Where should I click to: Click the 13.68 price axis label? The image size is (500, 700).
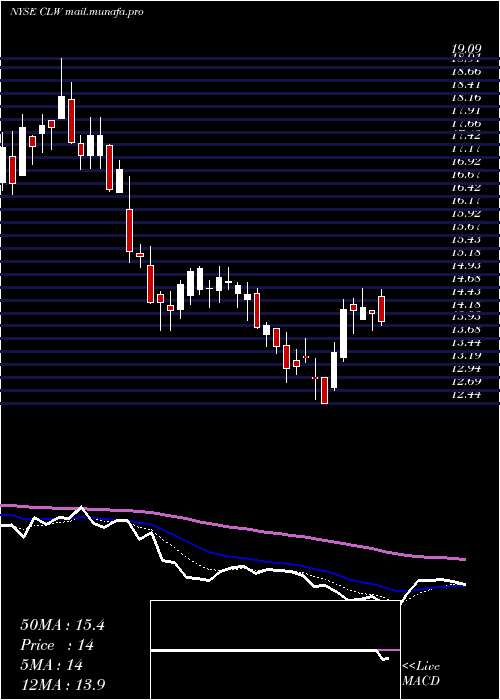pos(467,329)
